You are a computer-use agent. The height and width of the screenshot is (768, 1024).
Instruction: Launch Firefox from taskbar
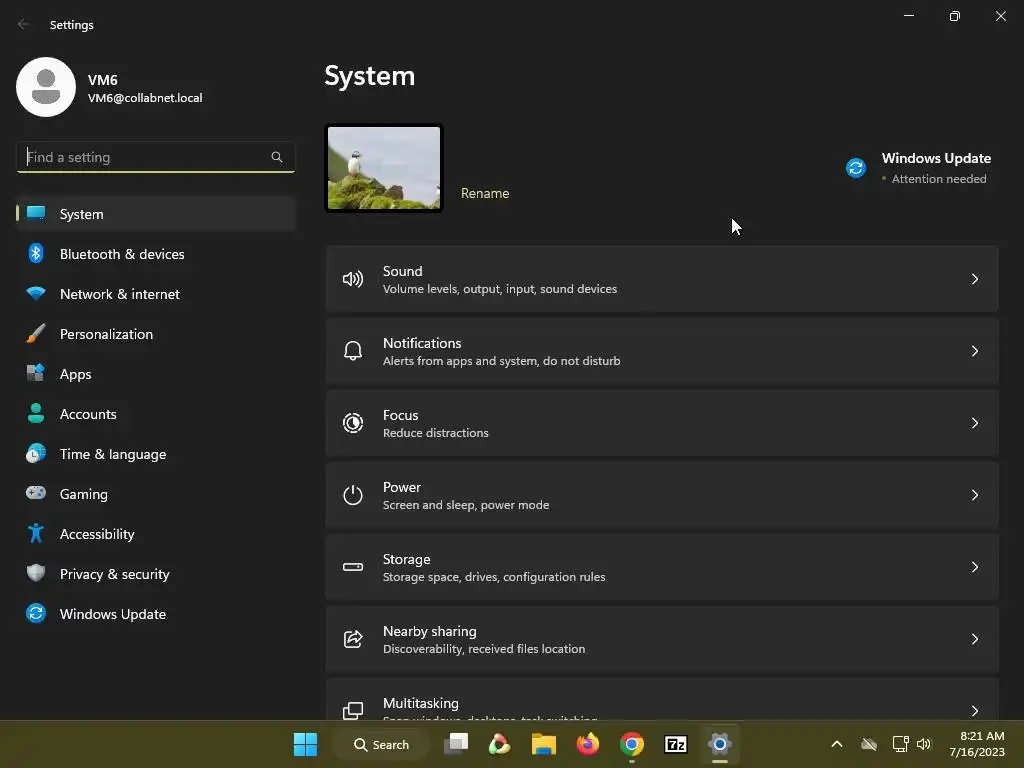pyautogui.click(x=588, y=744)
